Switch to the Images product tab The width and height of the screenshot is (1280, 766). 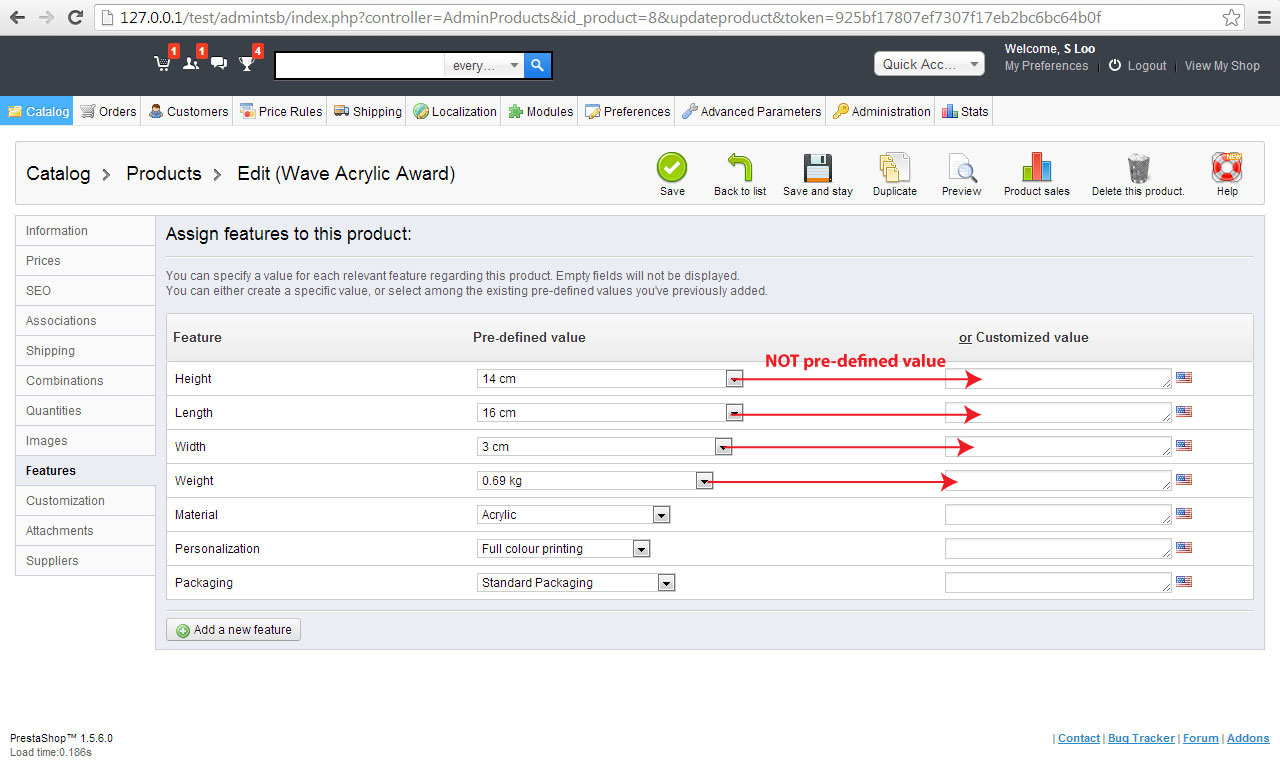[x=85, y=441]
